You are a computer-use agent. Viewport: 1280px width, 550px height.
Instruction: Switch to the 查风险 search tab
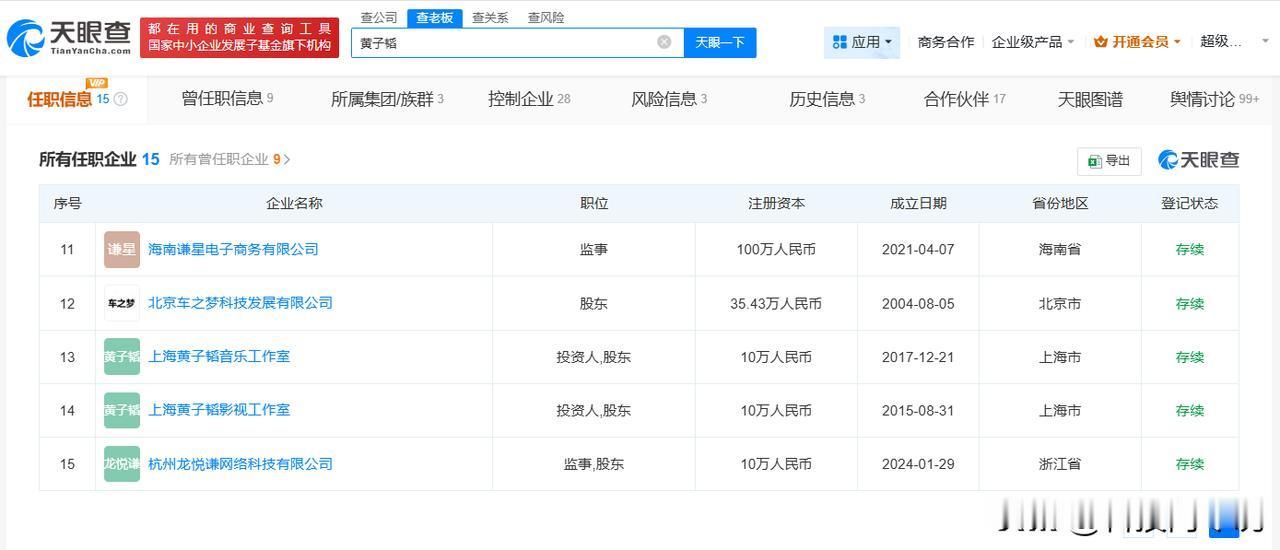(x=546, y=17)
